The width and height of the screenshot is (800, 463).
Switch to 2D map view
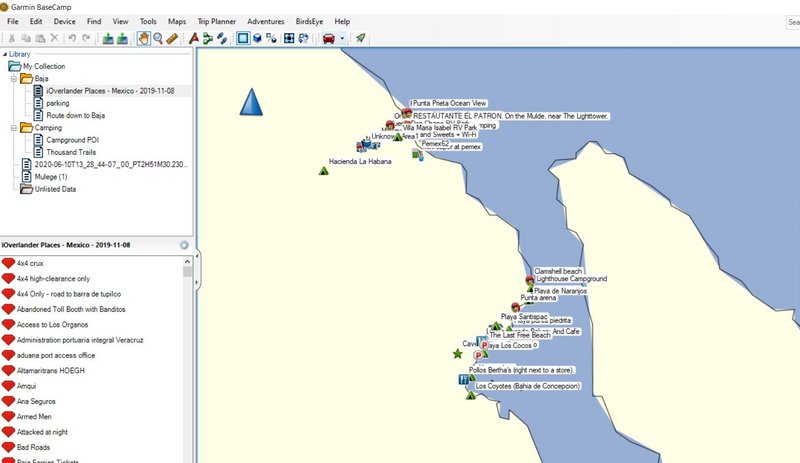tap(243, 38)
